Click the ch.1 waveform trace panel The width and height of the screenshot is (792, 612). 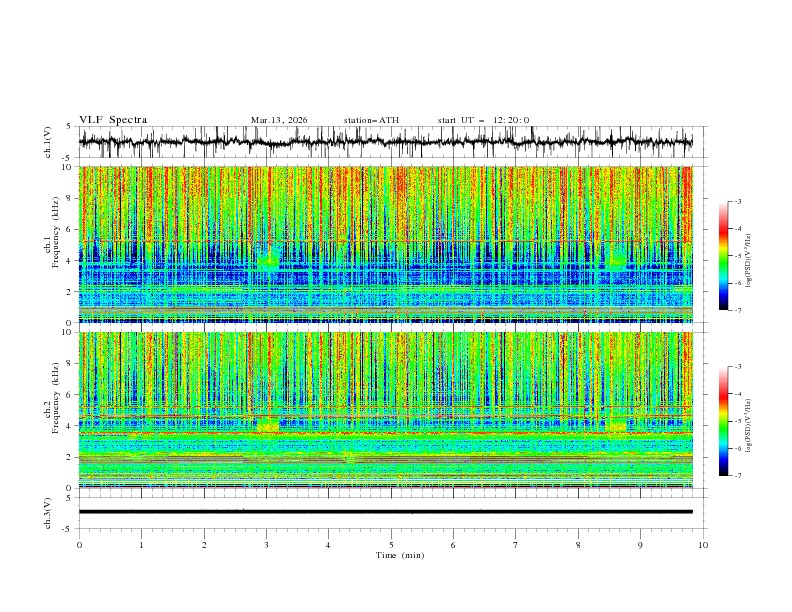[x=385, y=142]
